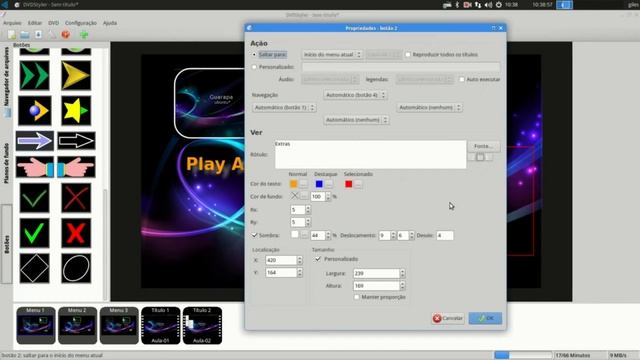Open the Editar menu
This screenshot has height=360, width=640.
tap(35, 23)
